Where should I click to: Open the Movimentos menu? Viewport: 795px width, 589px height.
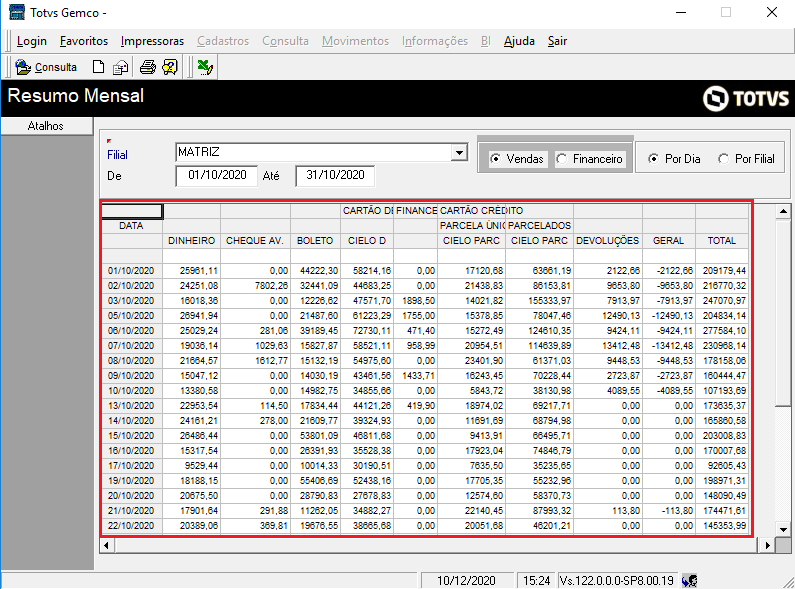pos(355,41)
